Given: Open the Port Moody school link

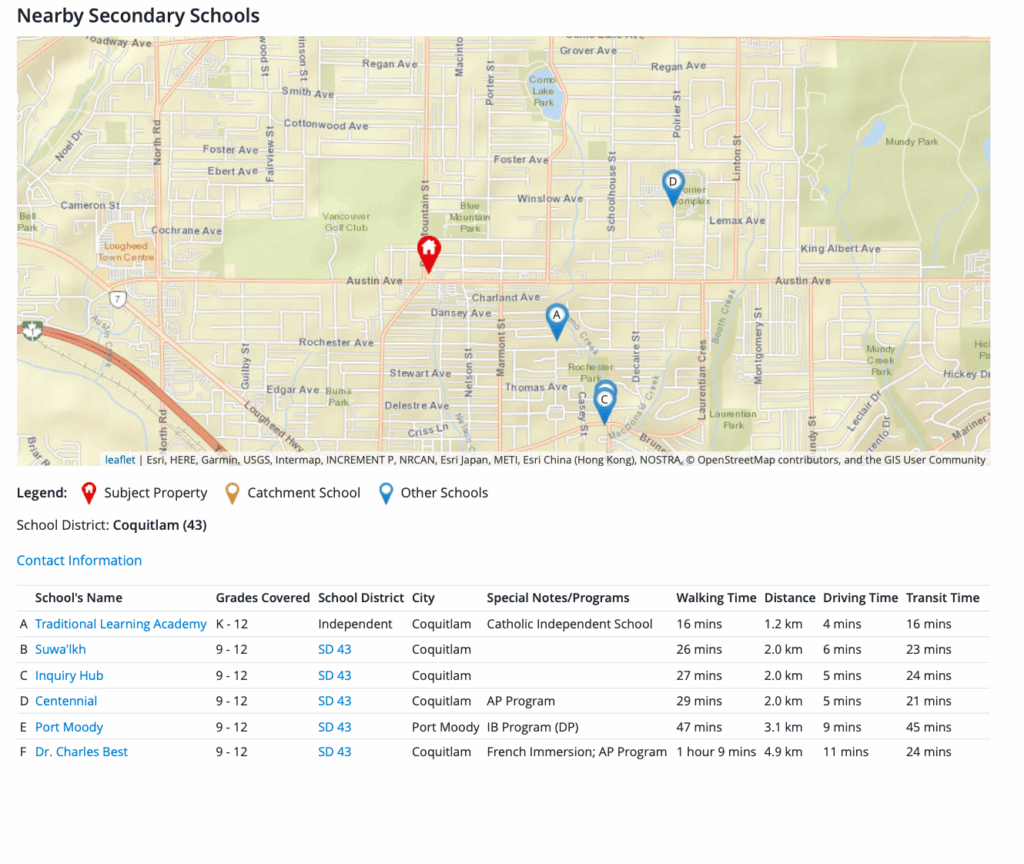Looking at the screenshot, I should point(69,727).
